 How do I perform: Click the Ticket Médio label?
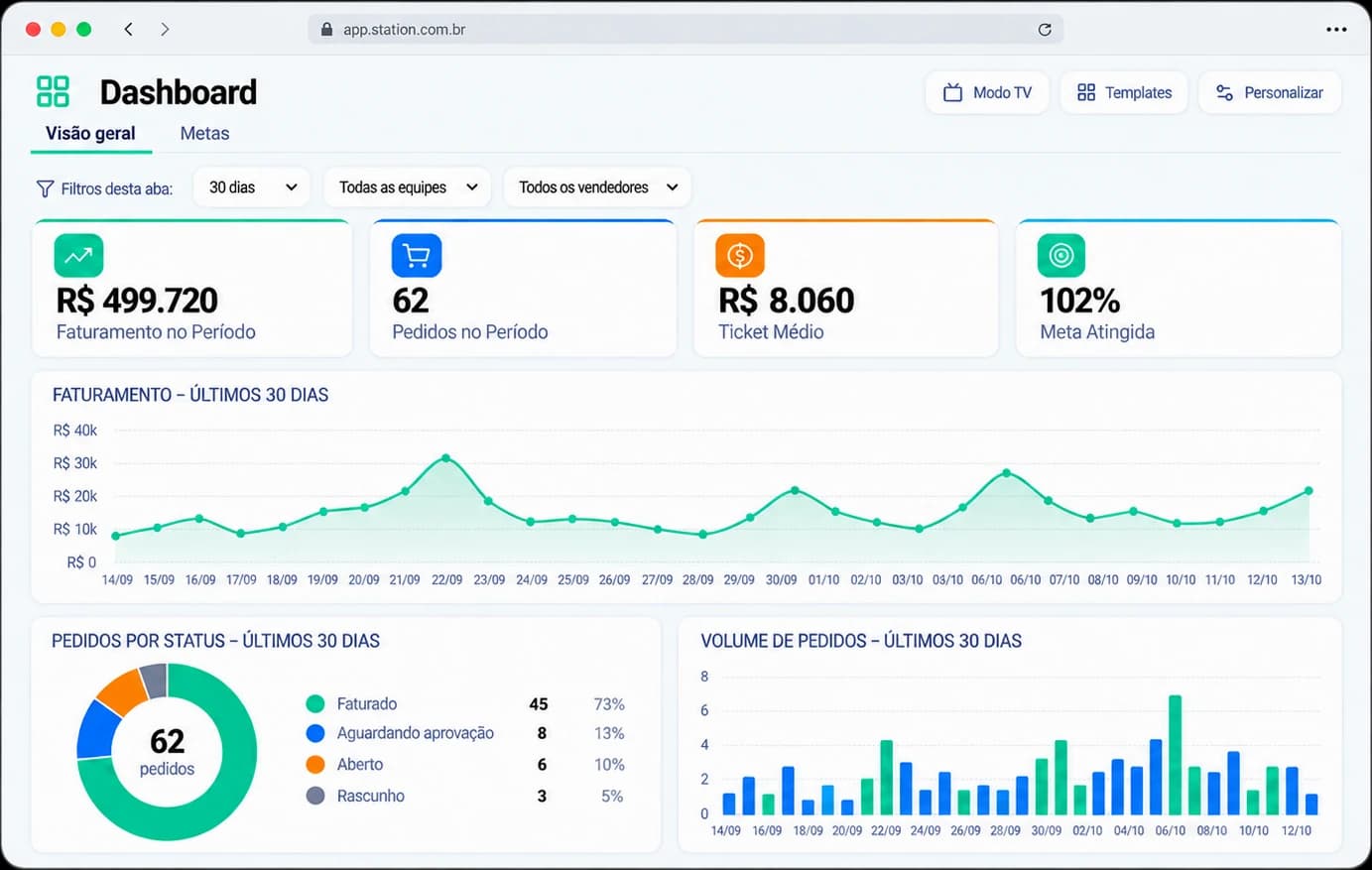coord(771,332)
